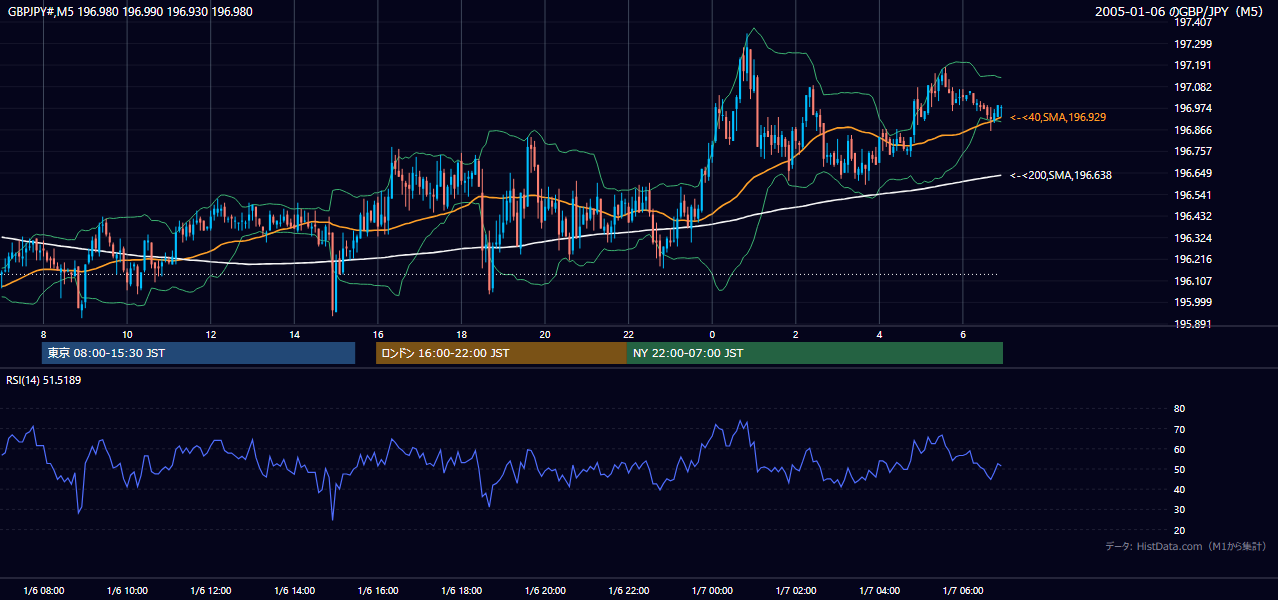The width and height of the screenshot is (1278, 600).
Task: Click hour tick 16 under the price chart
Action: [377, 334]
